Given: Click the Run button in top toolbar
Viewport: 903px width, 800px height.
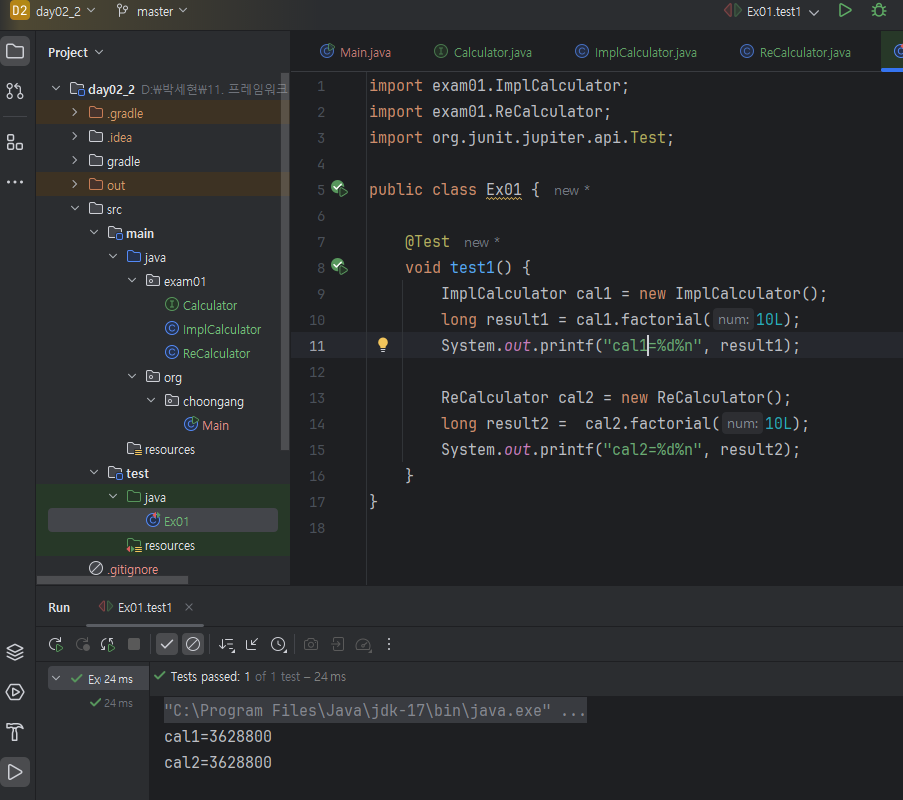Looking at the screenshot, I should click(x=845, y=11).
